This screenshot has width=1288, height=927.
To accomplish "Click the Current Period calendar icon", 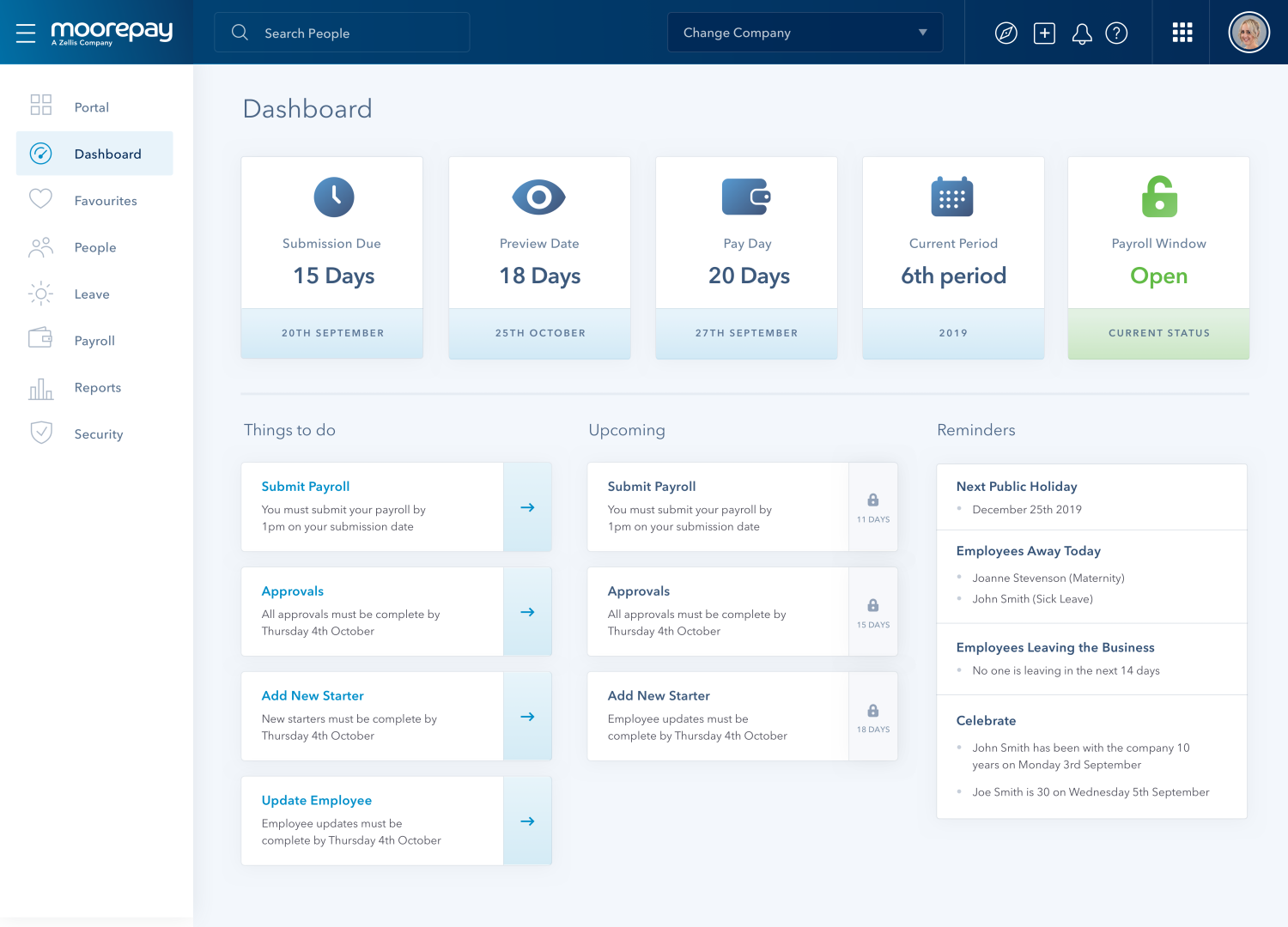I will point(952,197).
